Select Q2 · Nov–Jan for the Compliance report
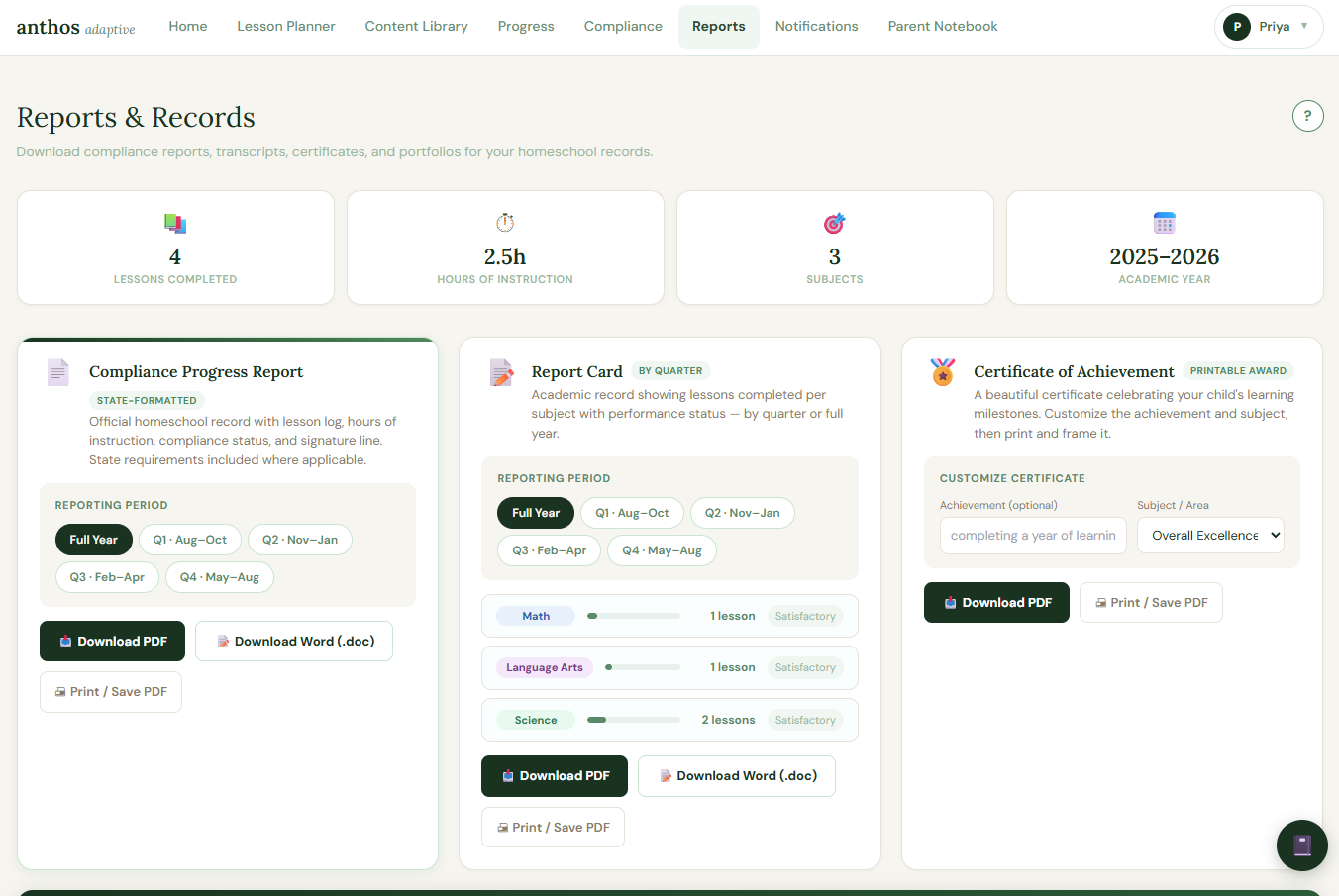The height and width of the screenshot is (896, 1339). pyautogui.click(x=300, y=540)
